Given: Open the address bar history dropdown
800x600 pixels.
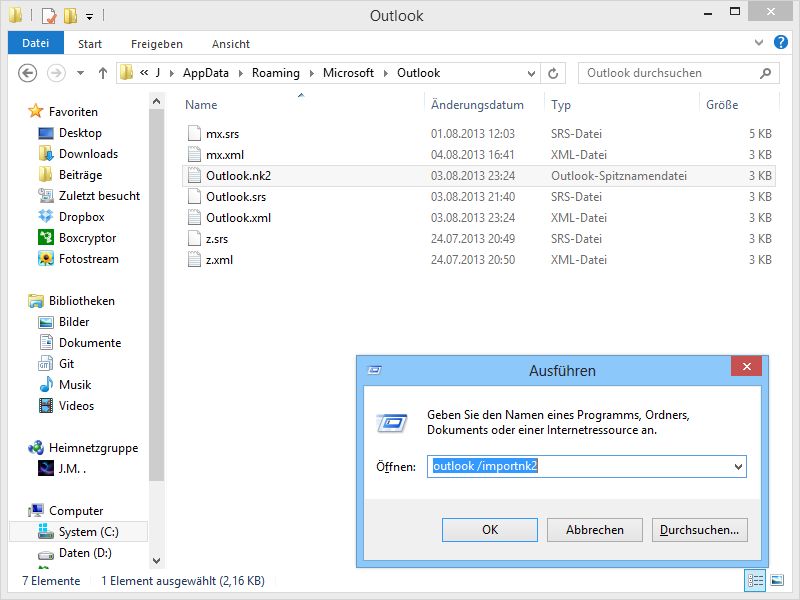Looking at the screenshot, I should tap(531, 73).
